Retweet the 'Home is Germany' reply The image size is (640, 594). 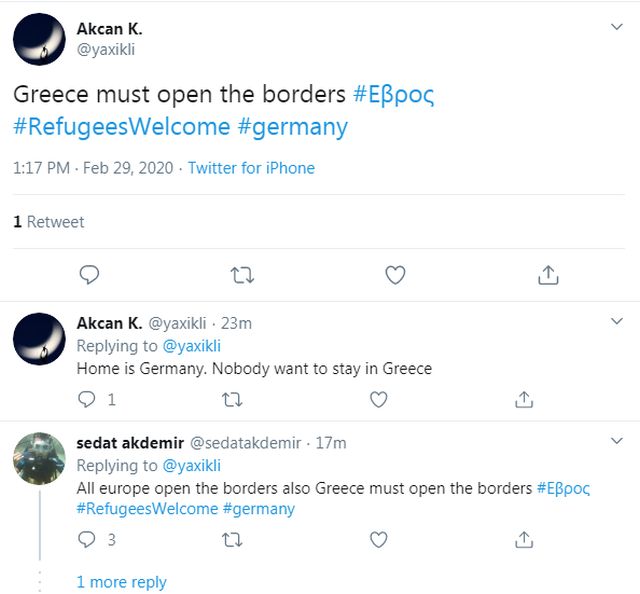[x=232, y=399]
